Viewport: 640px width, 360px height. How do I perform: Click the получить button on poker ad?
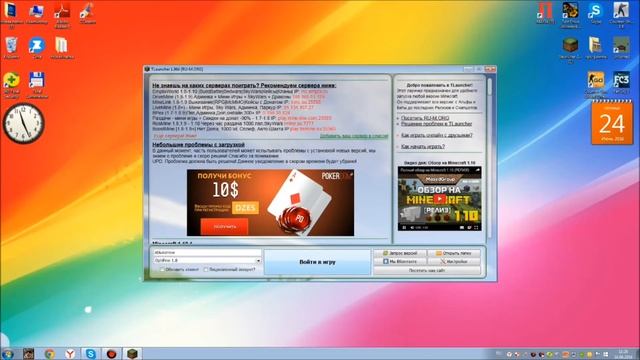[x=224, y=227]
